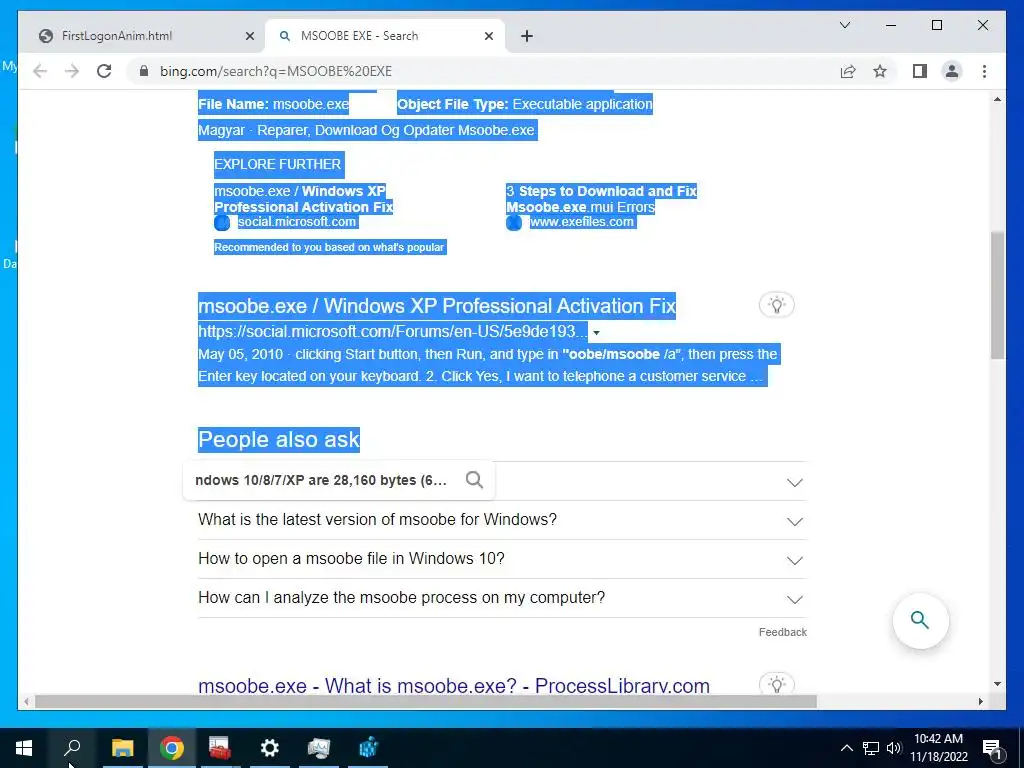Screen dimensions: 1024x768
Task: Click the magnifier in the selected-text search popup
Action: click(474, 480)
